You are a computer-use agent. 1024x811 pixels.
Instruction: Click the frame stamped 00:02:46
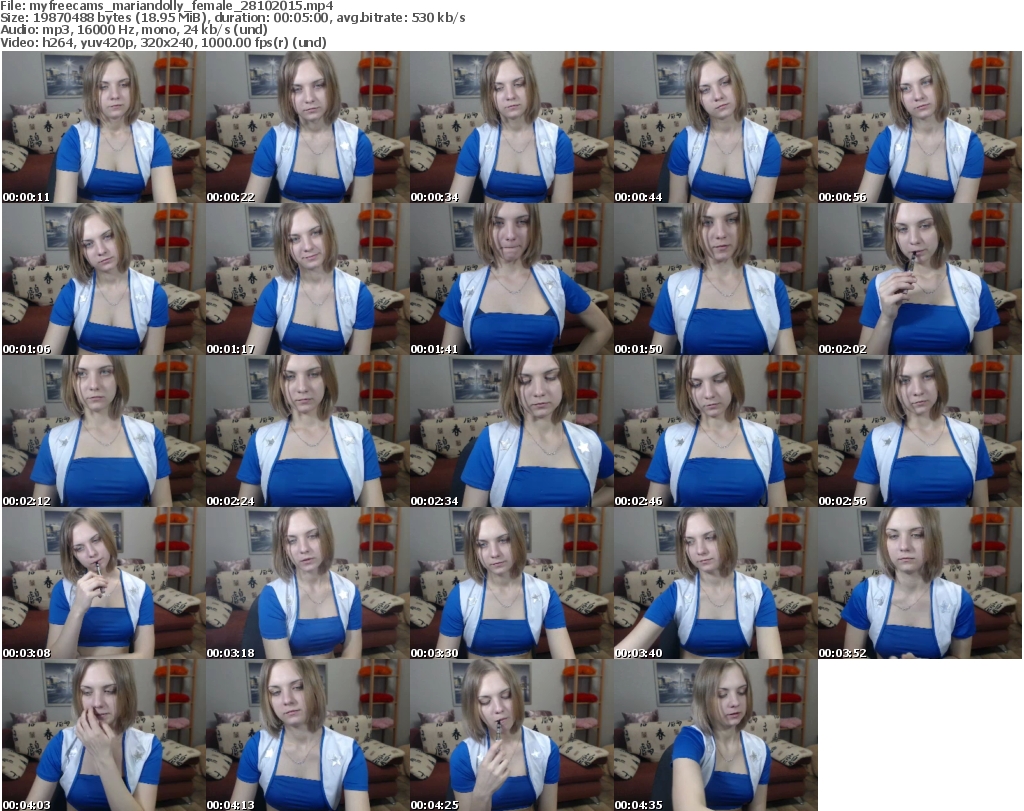pyautogui.click(x=715, y=431)
